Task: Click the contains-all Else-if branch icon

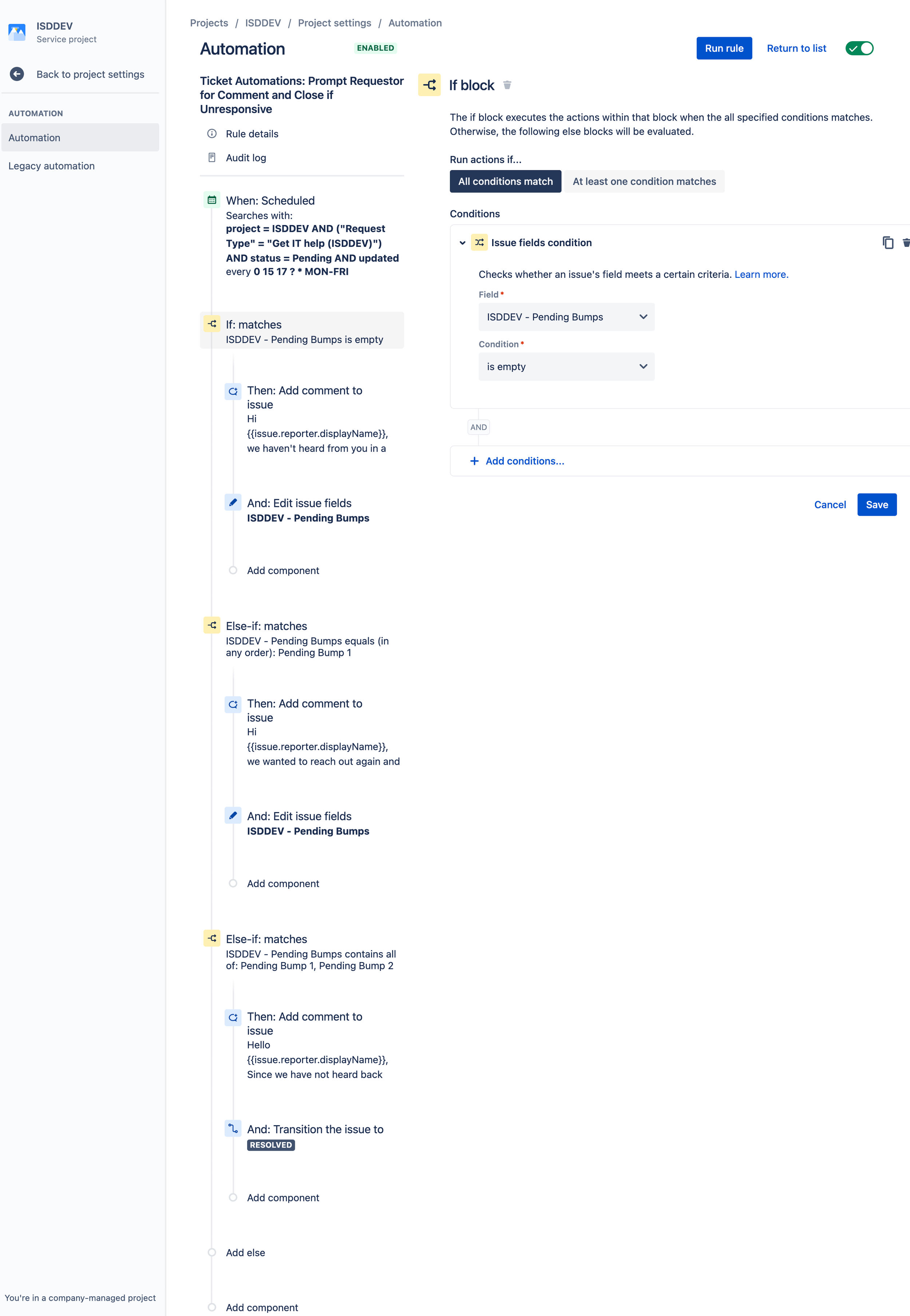Action: [211, 938]
